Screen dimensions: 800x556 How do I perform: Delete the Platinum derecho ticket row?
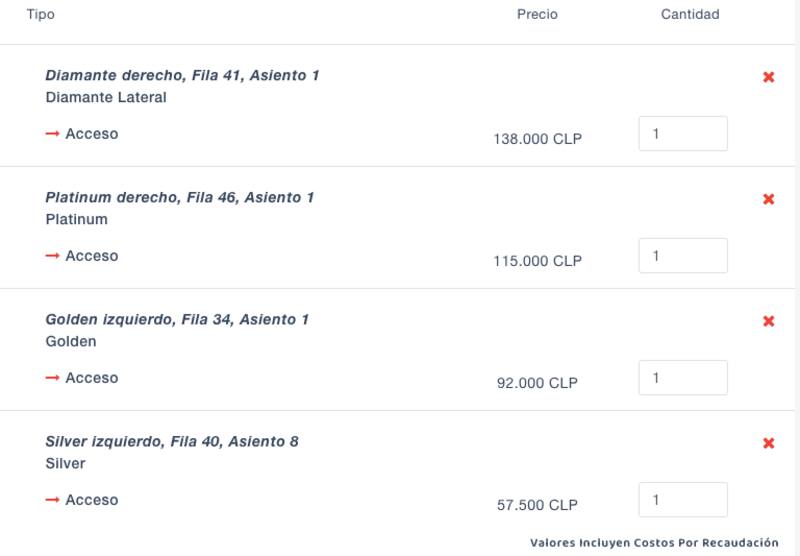(769, 199)
